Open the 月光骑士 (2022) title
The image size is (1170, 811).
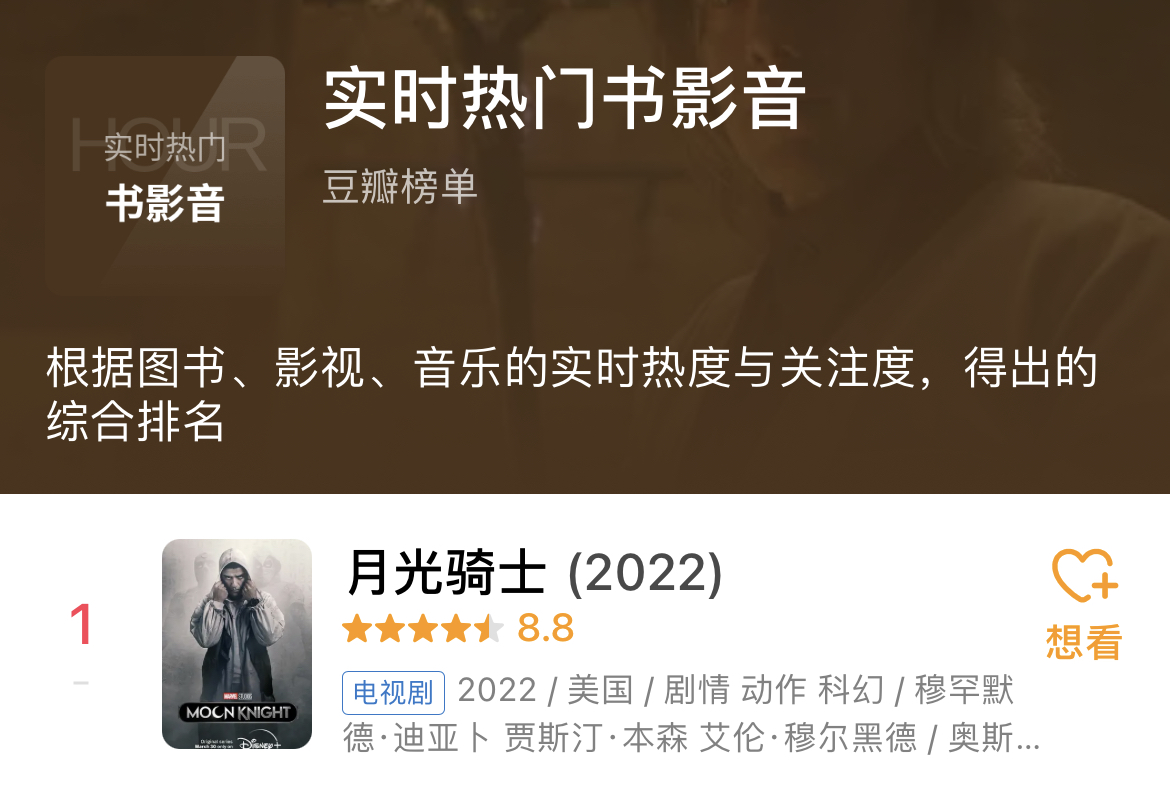[534, 573]
